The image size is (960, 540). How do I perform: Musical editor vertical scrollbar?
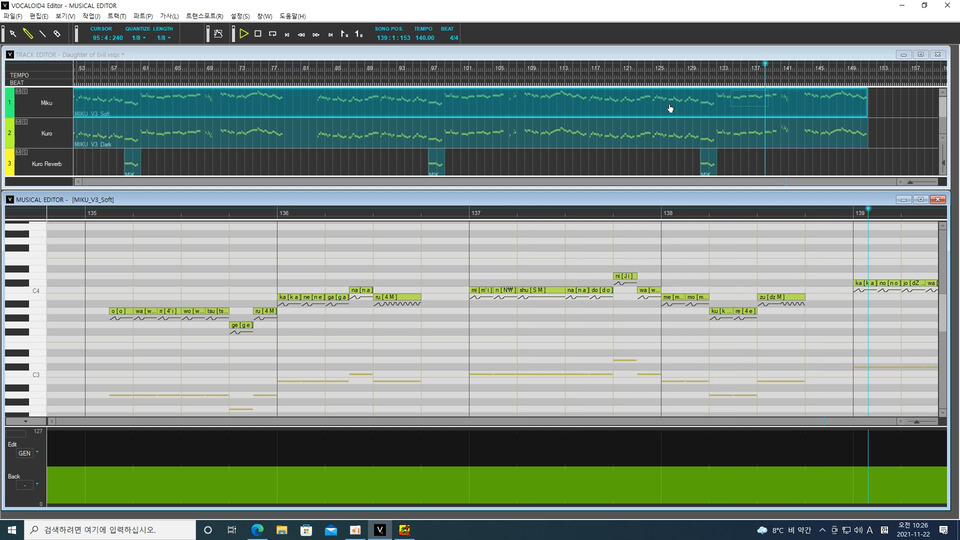click(943, 318)
